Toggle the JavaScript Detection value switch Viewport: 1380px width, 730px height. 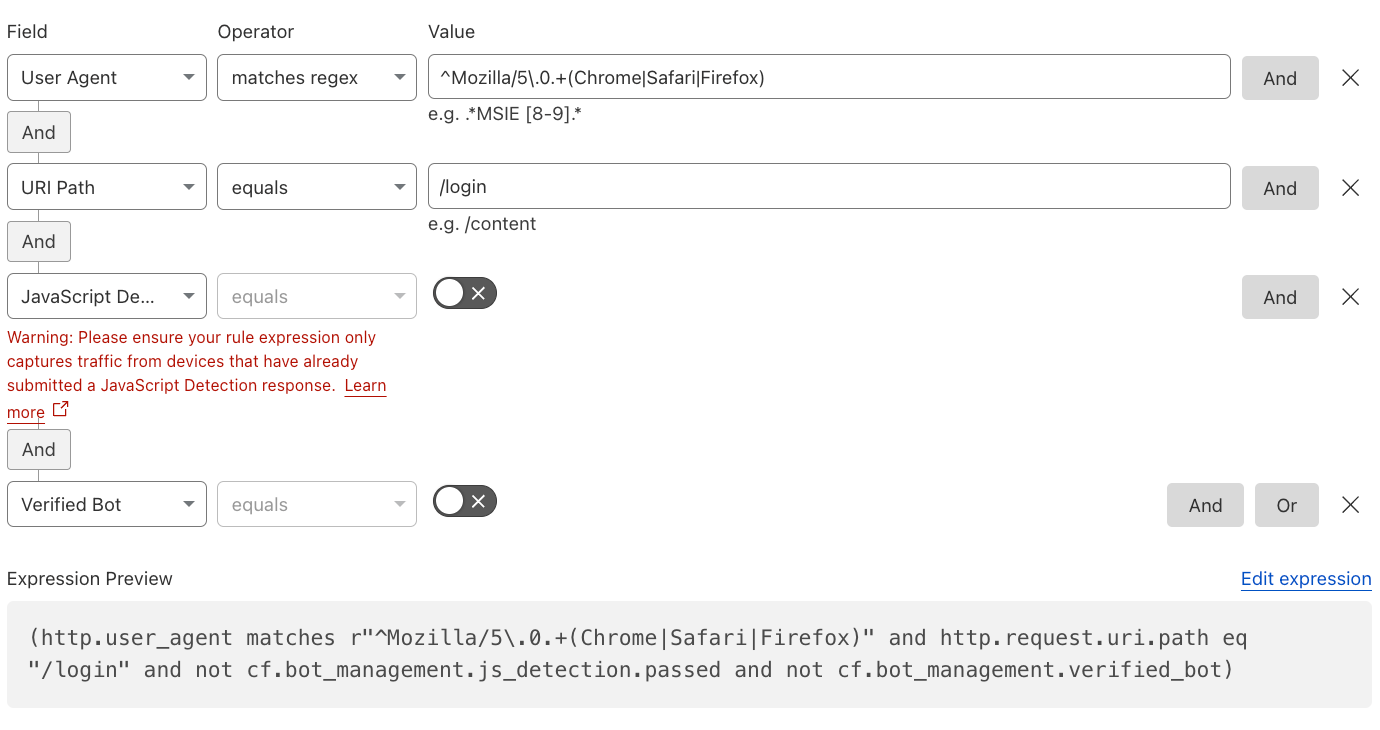[465, 293]
